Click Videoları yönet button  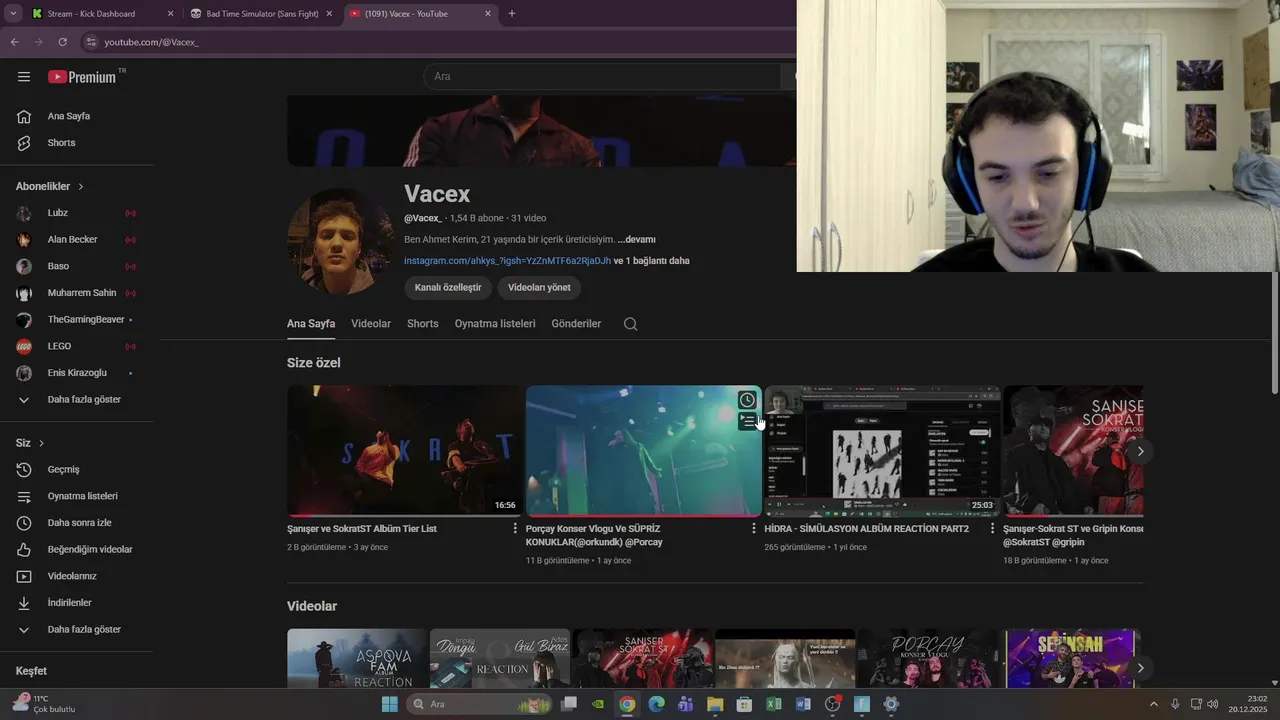tap(539, 288)
